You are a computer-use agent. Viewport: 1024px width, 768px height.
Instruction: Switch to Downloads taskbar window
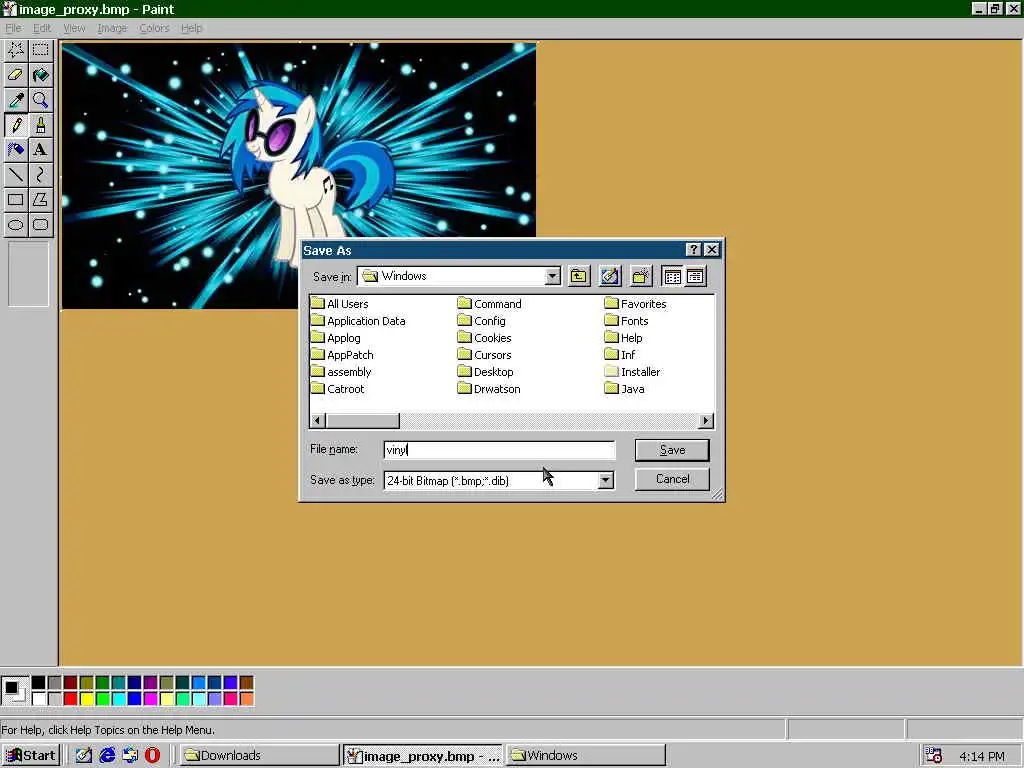pyautogui.click(x=259, y=756)
